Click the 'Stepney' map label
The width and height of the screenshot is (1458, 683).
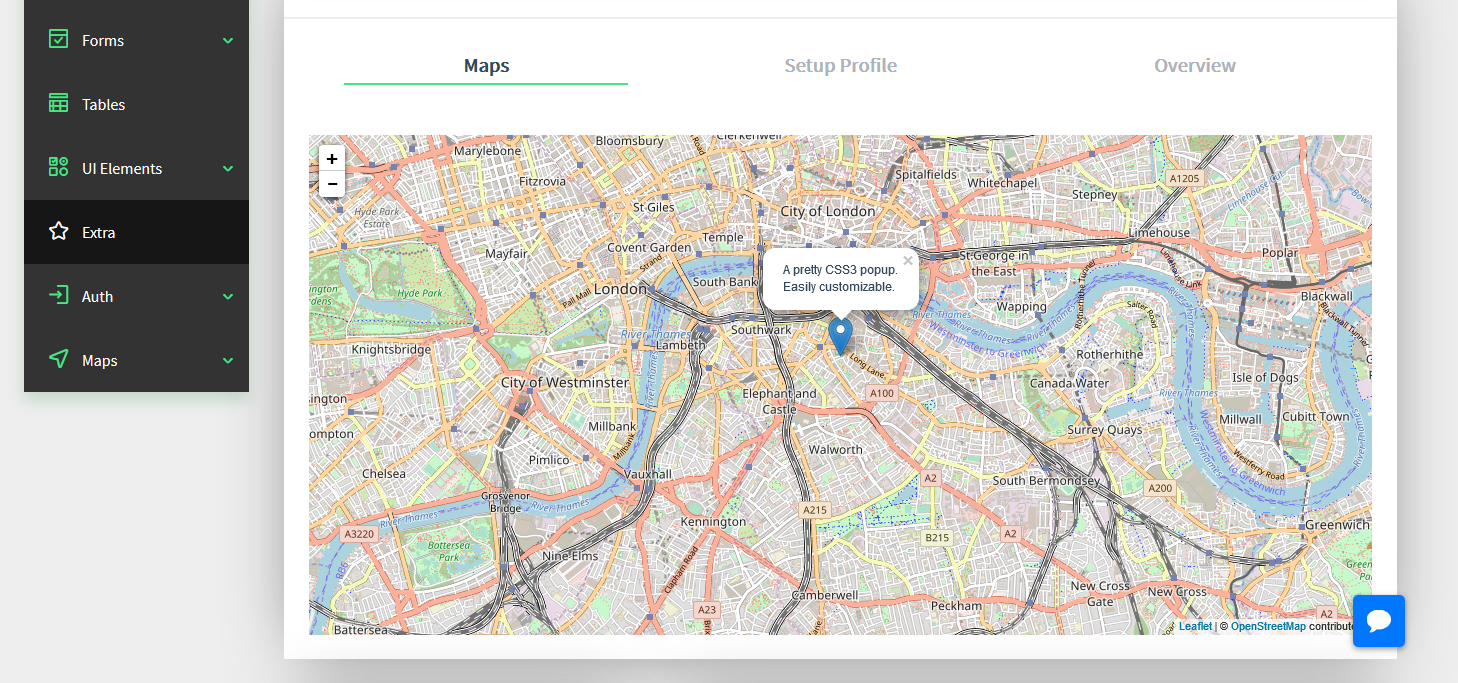[x=1094, y=195]
